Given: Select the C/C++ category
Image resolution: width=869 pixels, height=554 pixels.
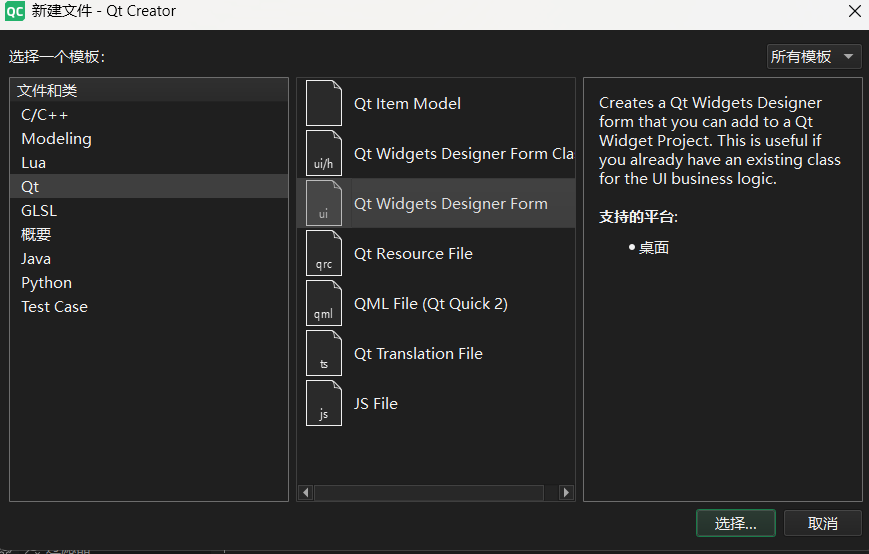Looking at the screenshot, I should (45, 115).
